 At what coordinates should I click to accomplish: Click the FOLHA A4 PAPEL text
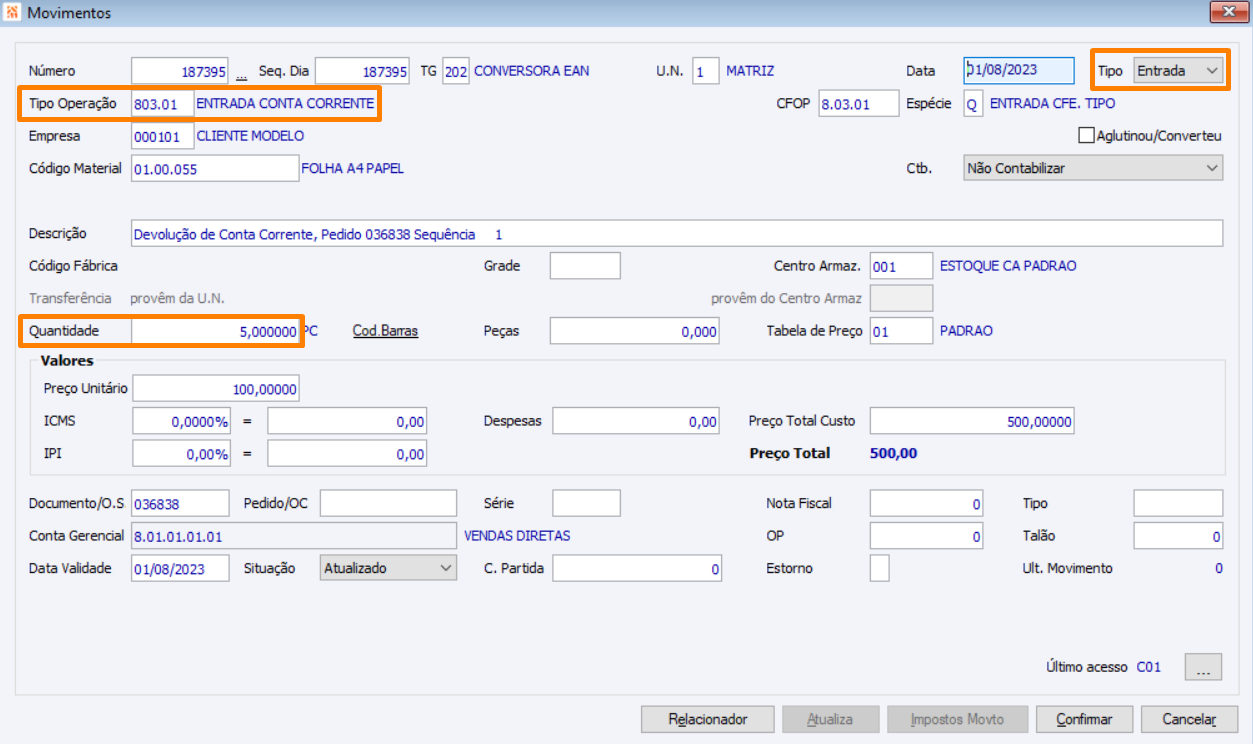(x=352, y=169)
